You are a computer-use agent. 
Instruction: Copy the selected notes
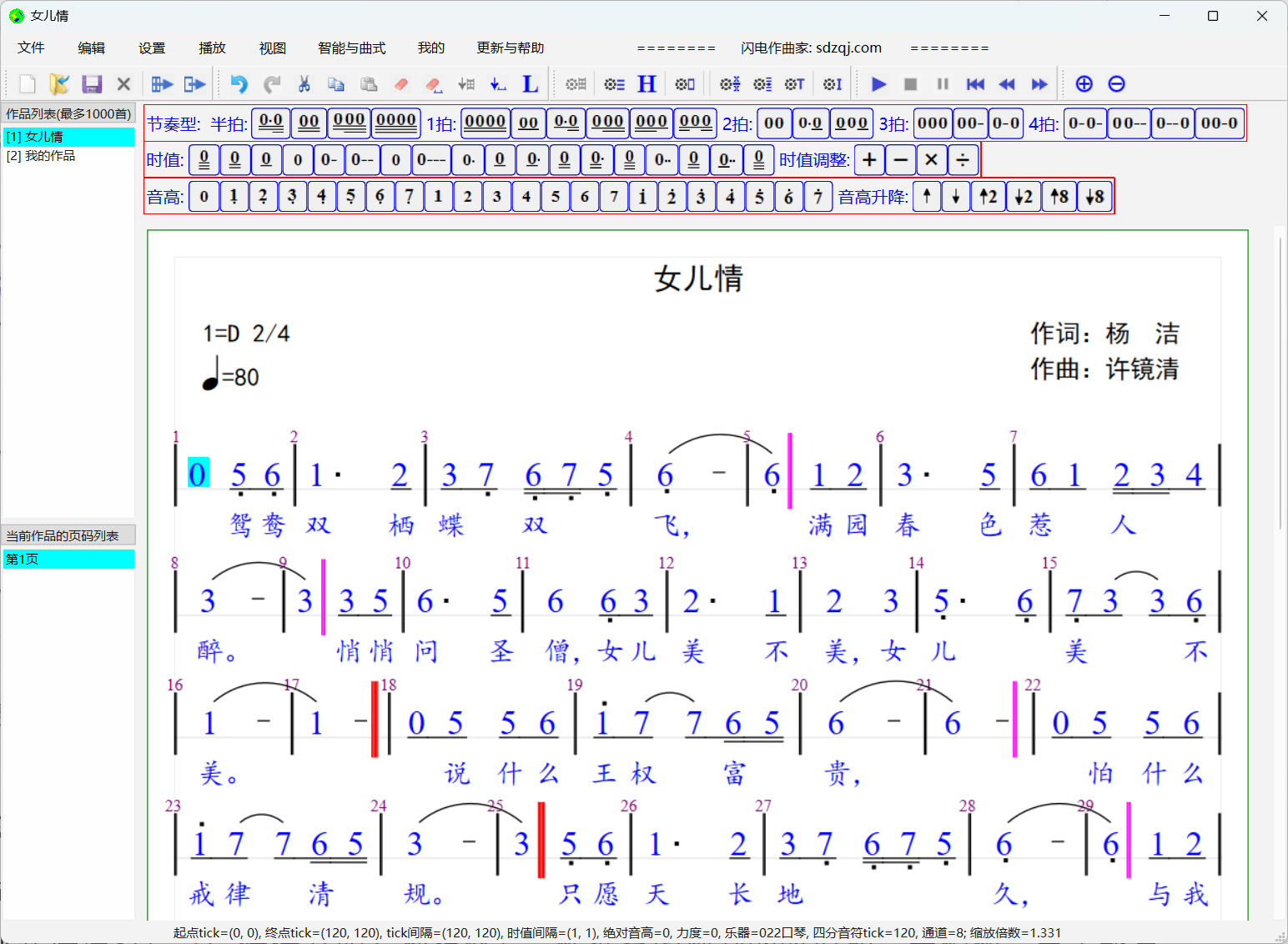336,84
